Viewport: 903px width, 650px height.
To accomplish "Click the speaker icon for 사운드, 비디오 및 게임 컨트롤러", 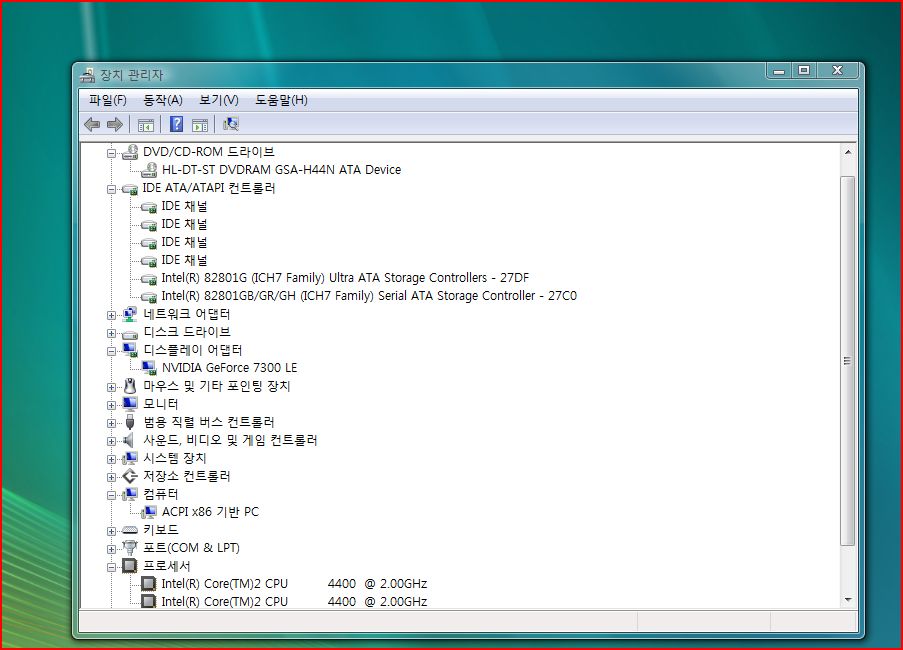I will 129,440.
